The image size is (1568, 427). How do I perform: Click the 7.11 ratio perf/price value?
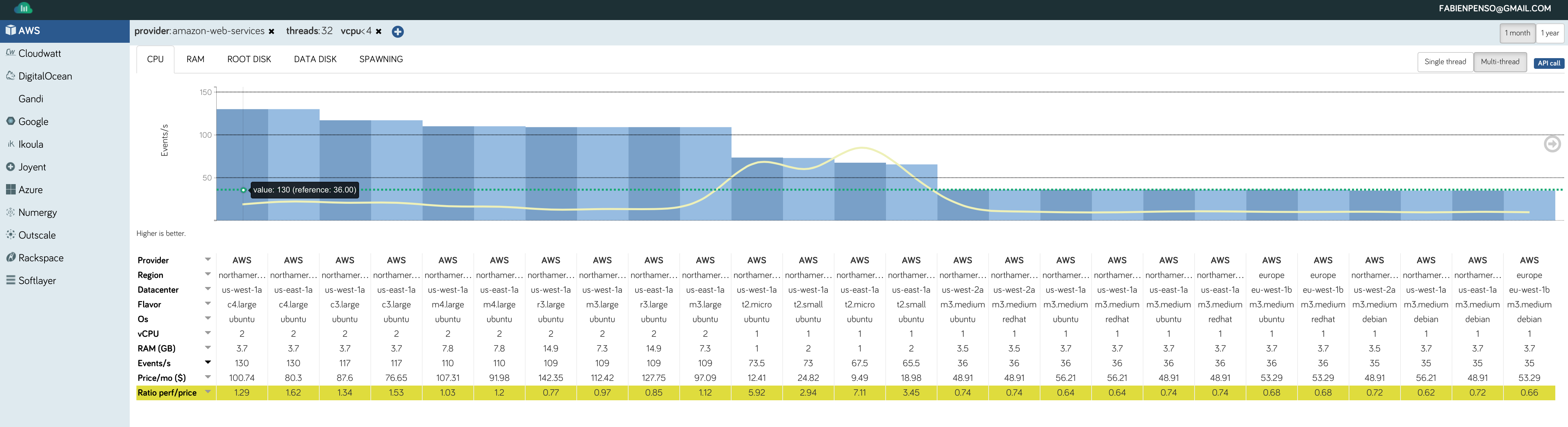(860, 392)
